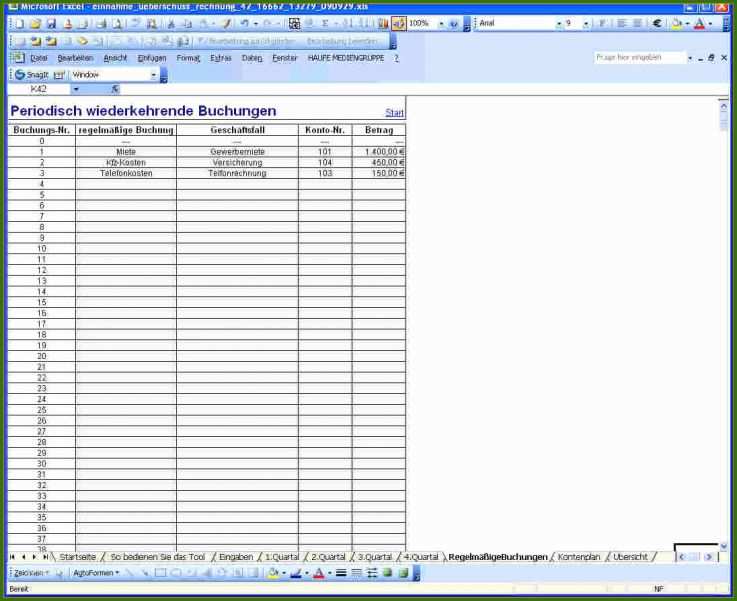Open the SnagIt Window profile dropdown
737x601 pixels.
point(153,75)
